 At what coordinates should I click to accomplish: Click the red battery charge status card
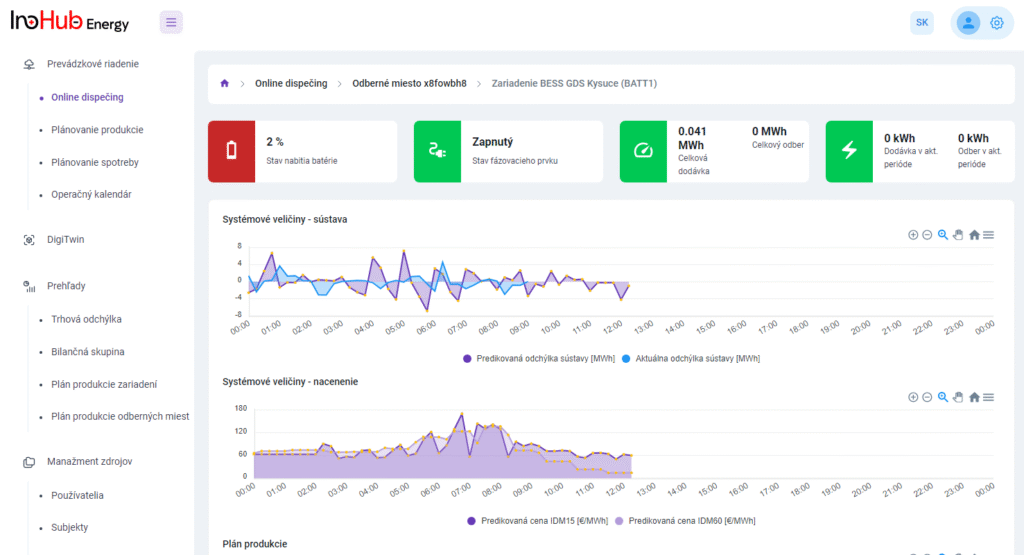point(231,151)
